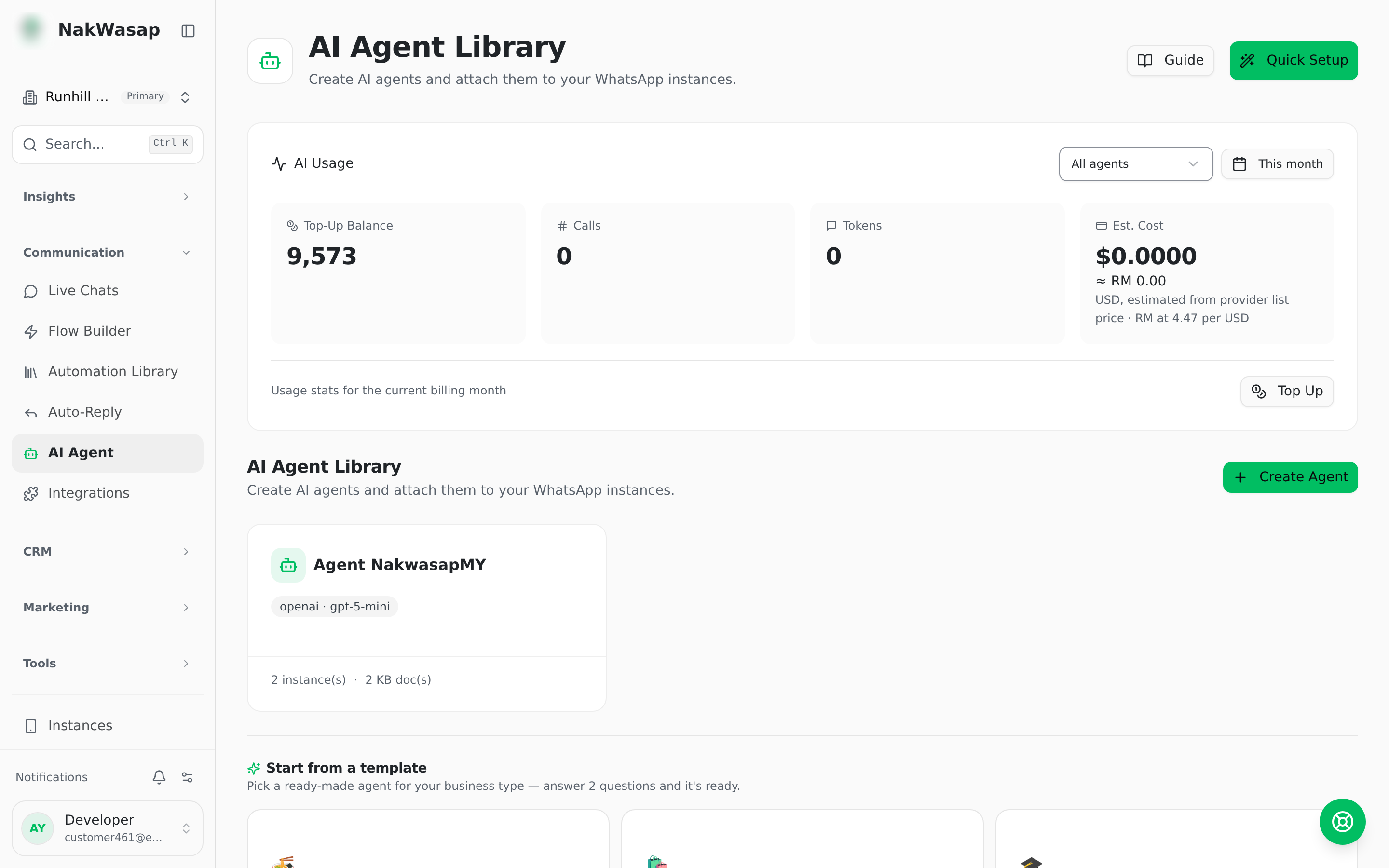This screenshot has width=1389, height=868.
Task: Click the Runhill workspace building icon
Action: (x=30, y=97)
